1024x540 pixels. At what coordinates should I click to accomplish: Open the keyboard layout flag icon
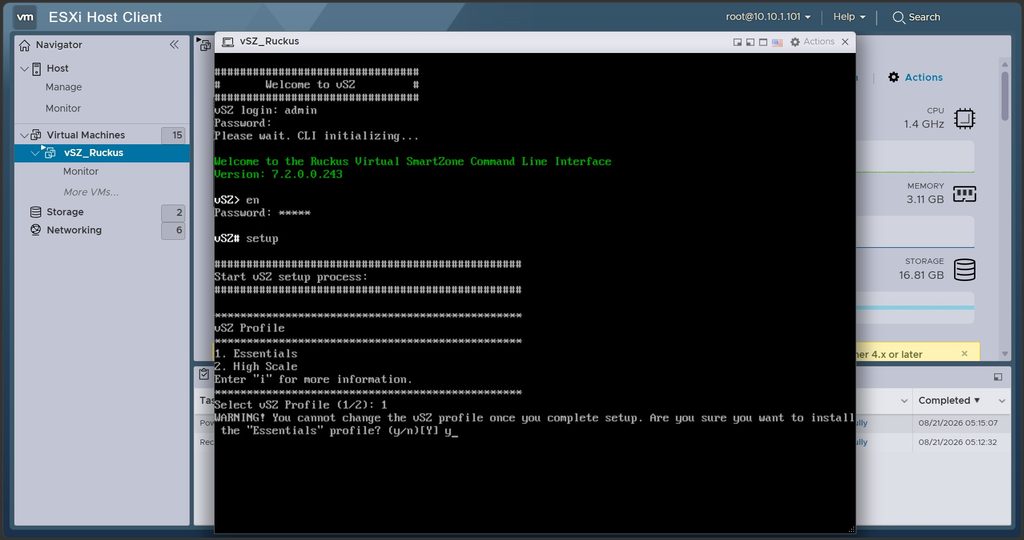point(777,42)
